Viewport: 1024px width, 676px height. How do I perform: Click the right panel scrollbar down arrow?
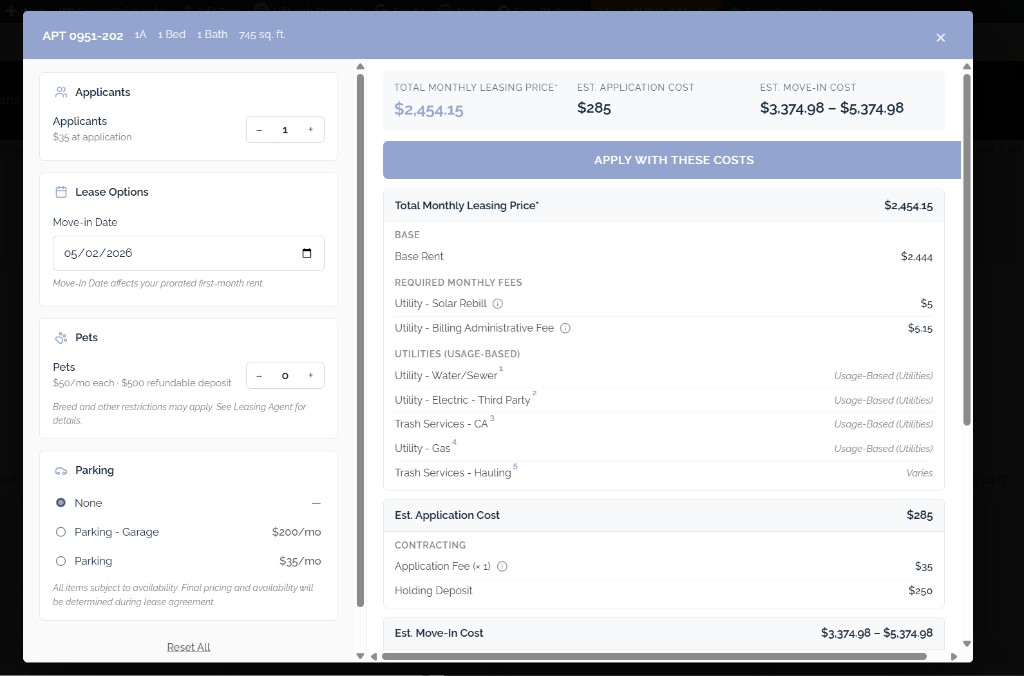[x=966, y=644]
